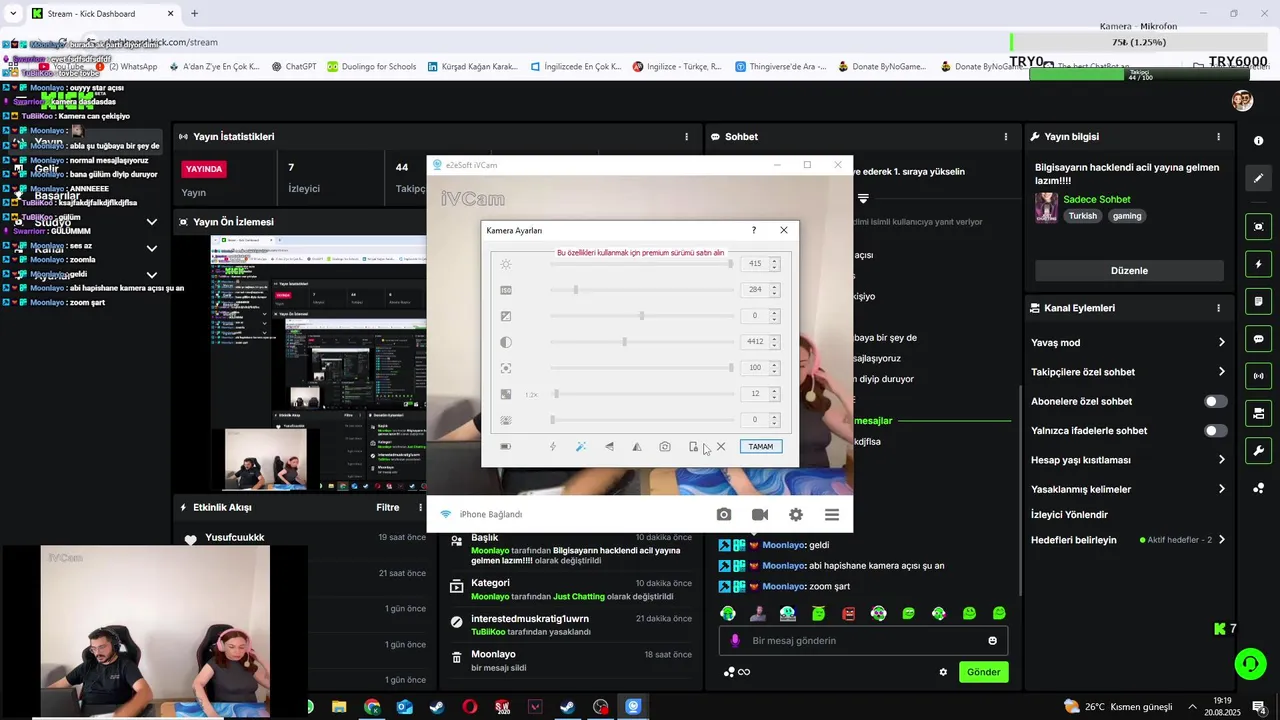
Task: Open the info icon in right sidebar
Action: 1258,141
